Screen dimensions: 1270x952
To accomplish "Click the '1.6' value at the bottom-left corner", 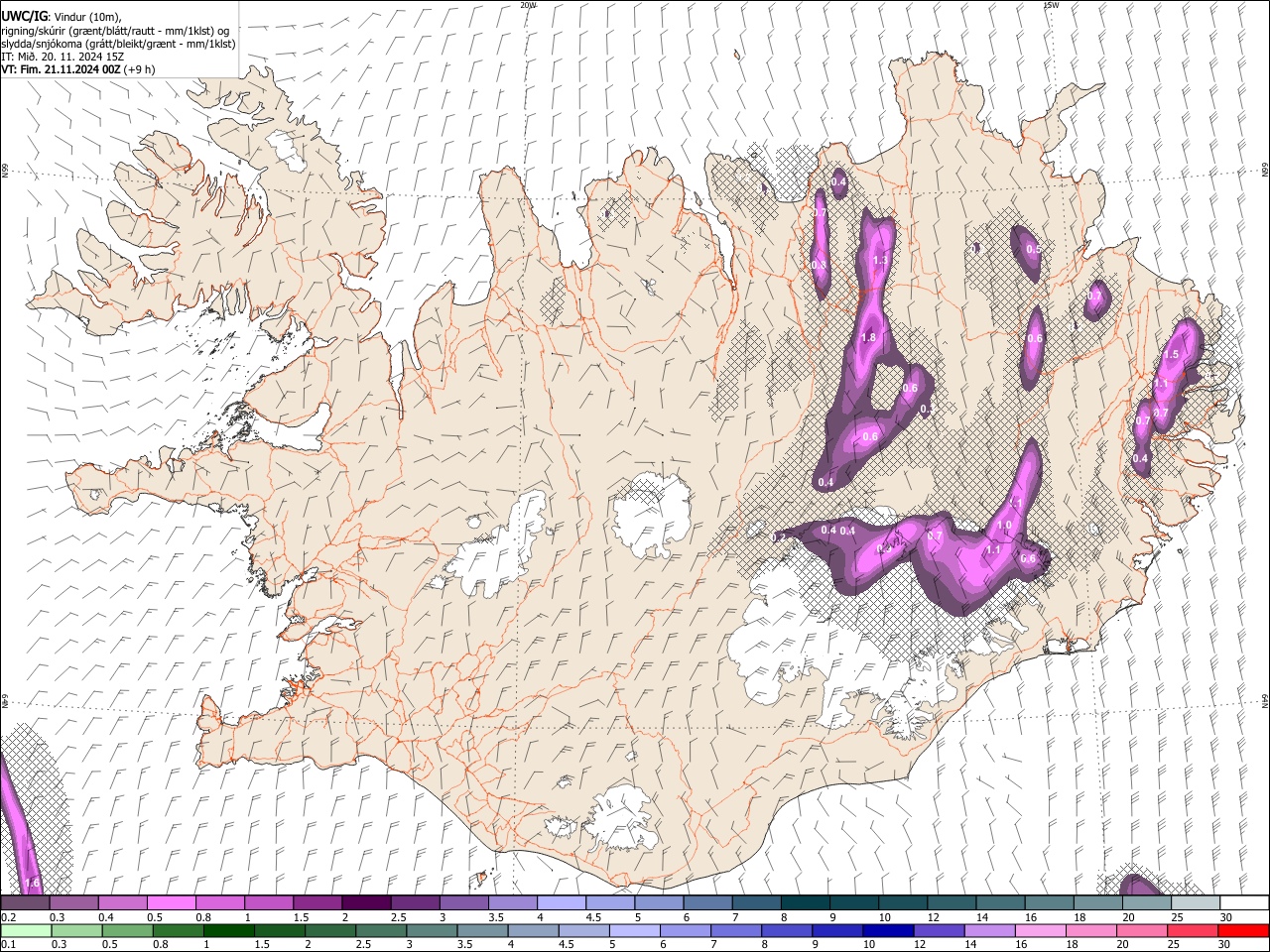I will (32, 883).
